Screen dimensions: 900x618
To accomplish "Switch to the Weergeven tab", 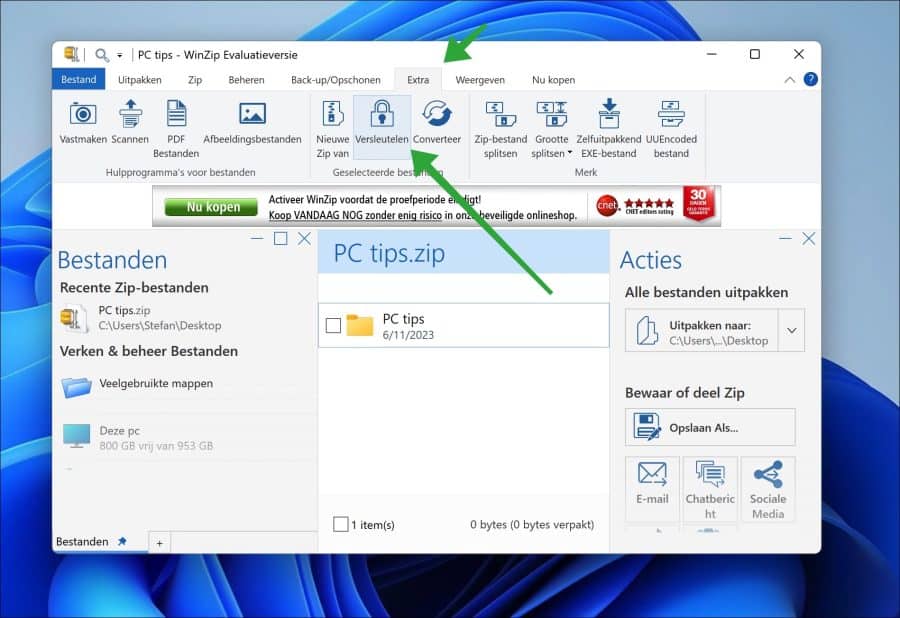I will [x=480, y=80].
